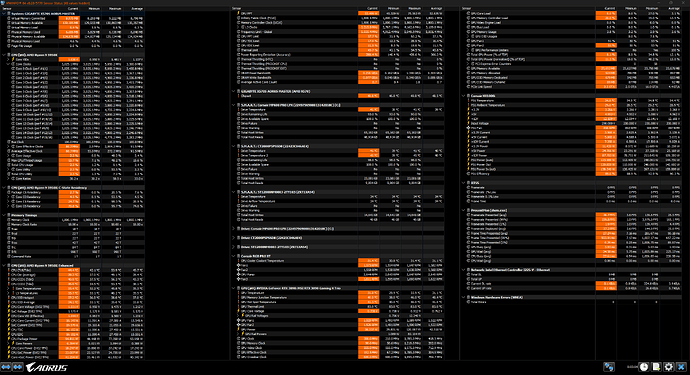The width and height of the screenshot is (690, 375).
Task: Click left panel Minimum column header
Action: point(91,8)
